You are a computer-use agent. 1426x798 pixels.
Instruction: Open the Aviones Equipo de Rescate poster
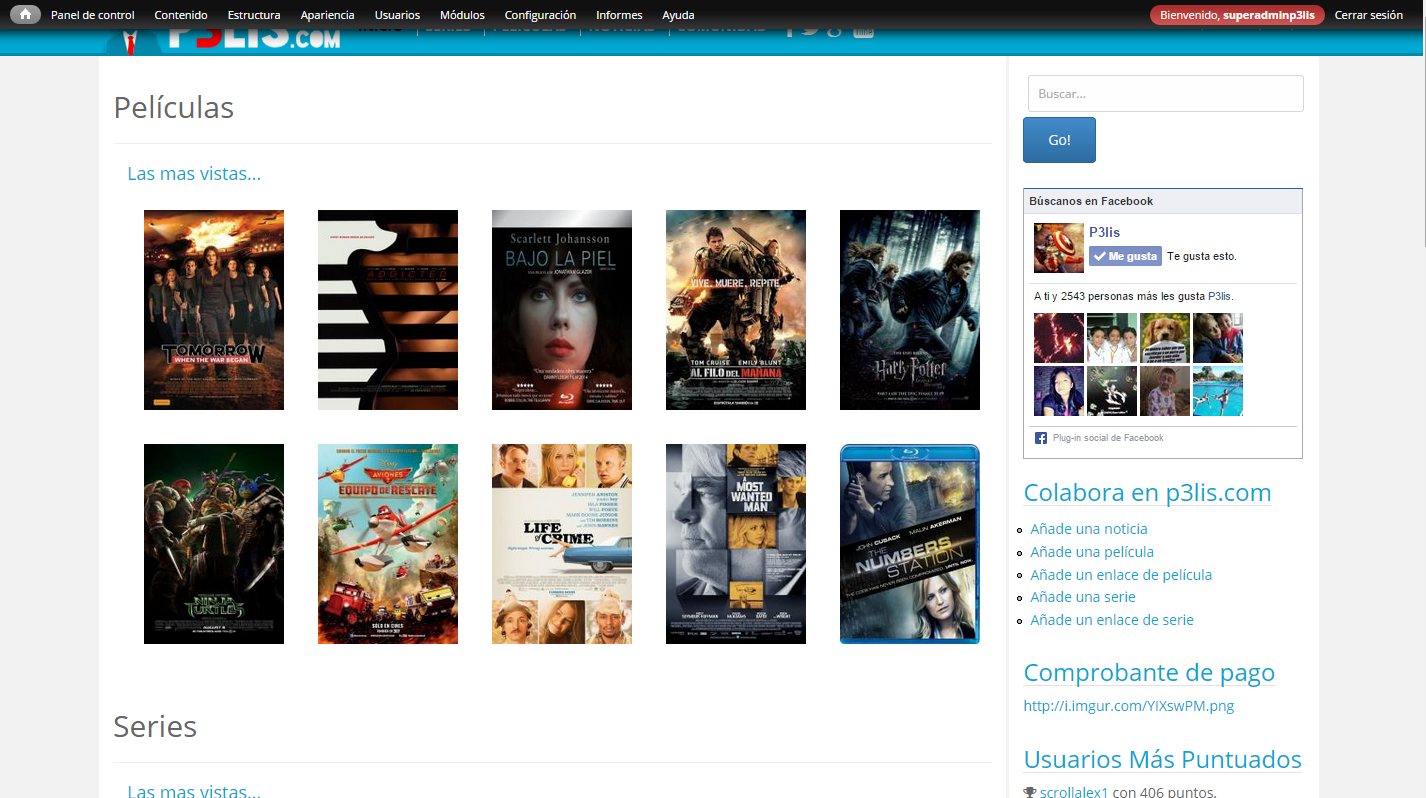388,544
